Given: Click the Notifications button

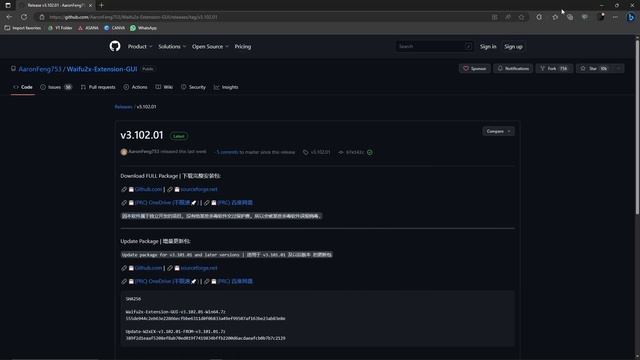Looking at the screenshot, I should pos(513,69).
